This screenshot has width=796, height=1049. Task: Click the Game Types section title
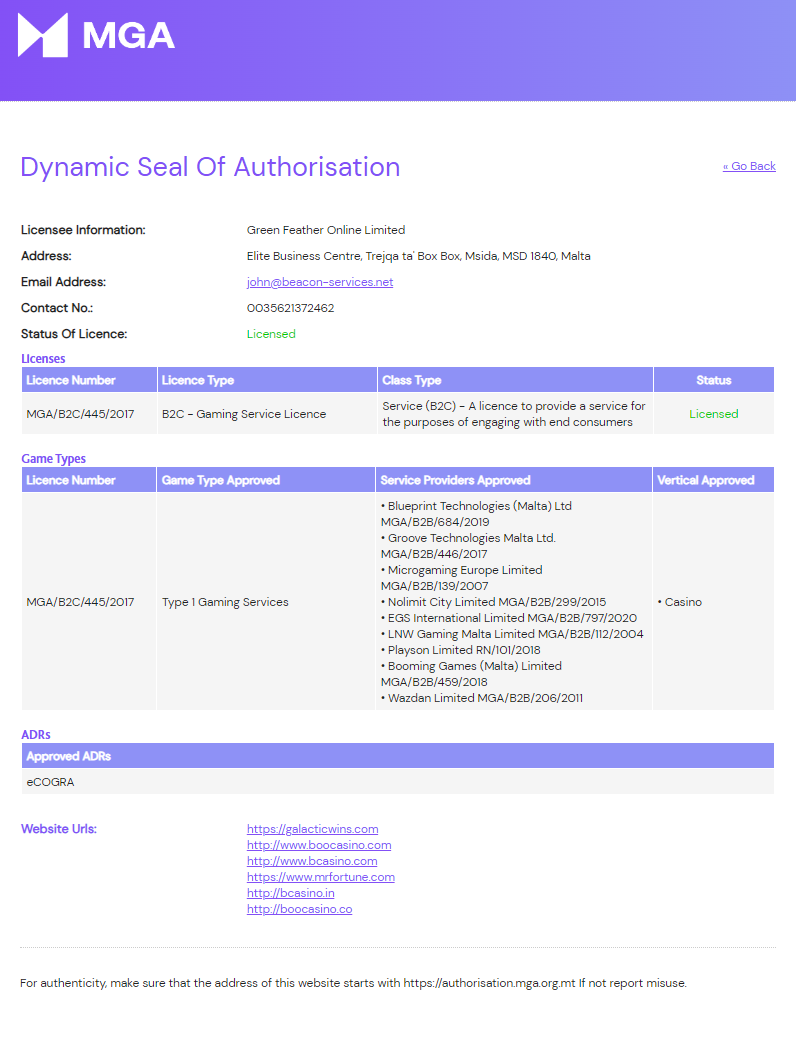[54, 459]
